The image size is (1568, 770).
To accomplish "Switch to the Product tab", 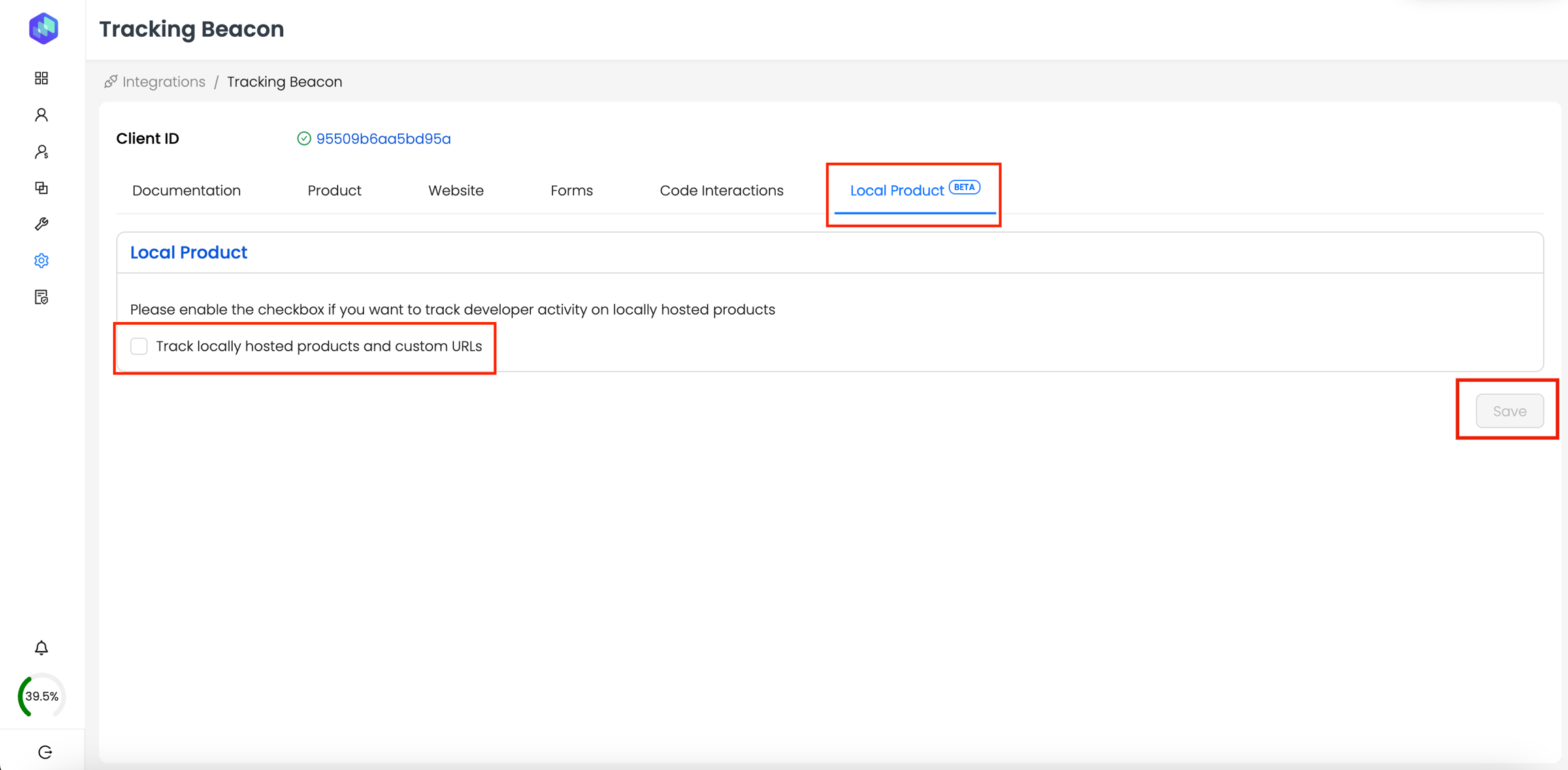I will coord(334,191).
